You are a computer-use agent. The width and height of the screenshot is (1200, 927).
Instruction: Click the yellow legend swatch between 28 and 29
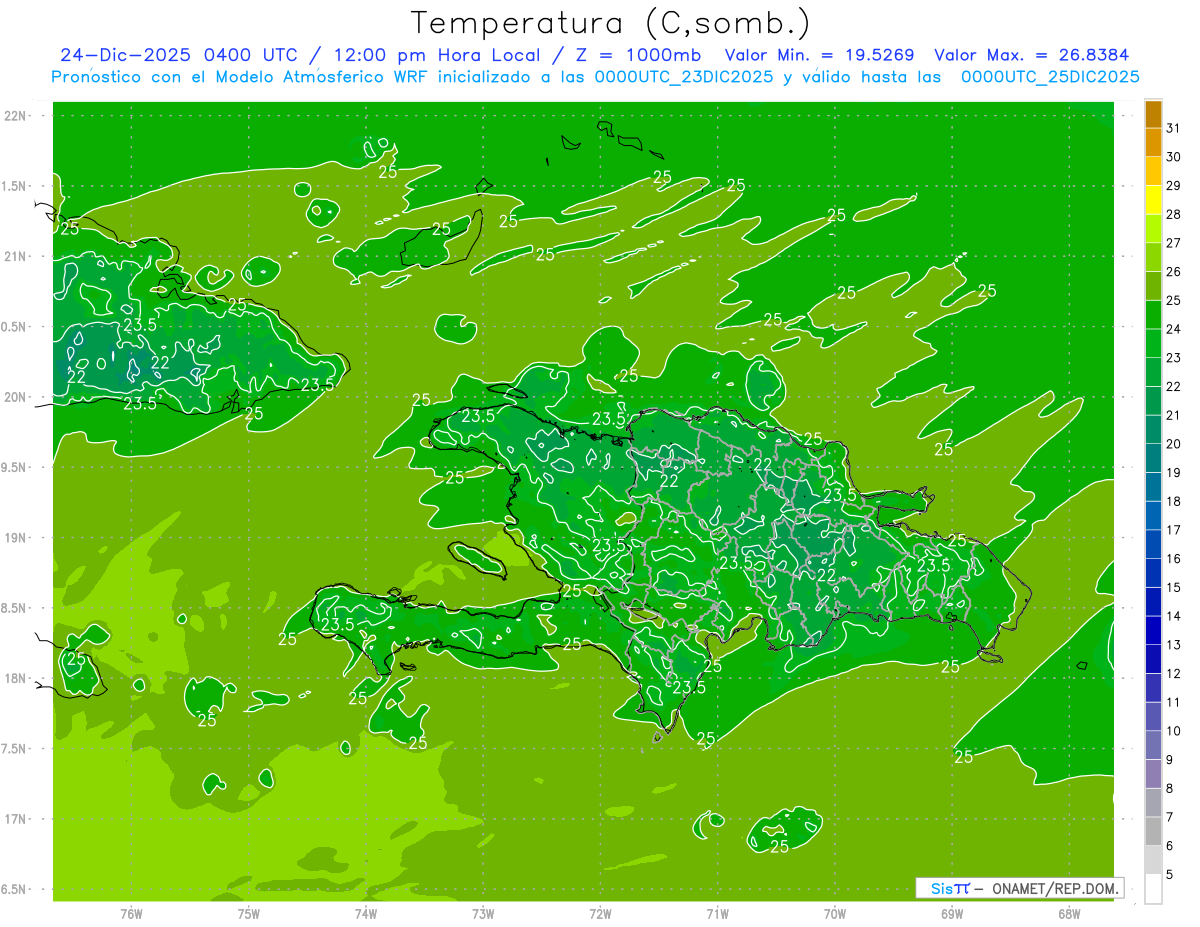point(1154,200)
